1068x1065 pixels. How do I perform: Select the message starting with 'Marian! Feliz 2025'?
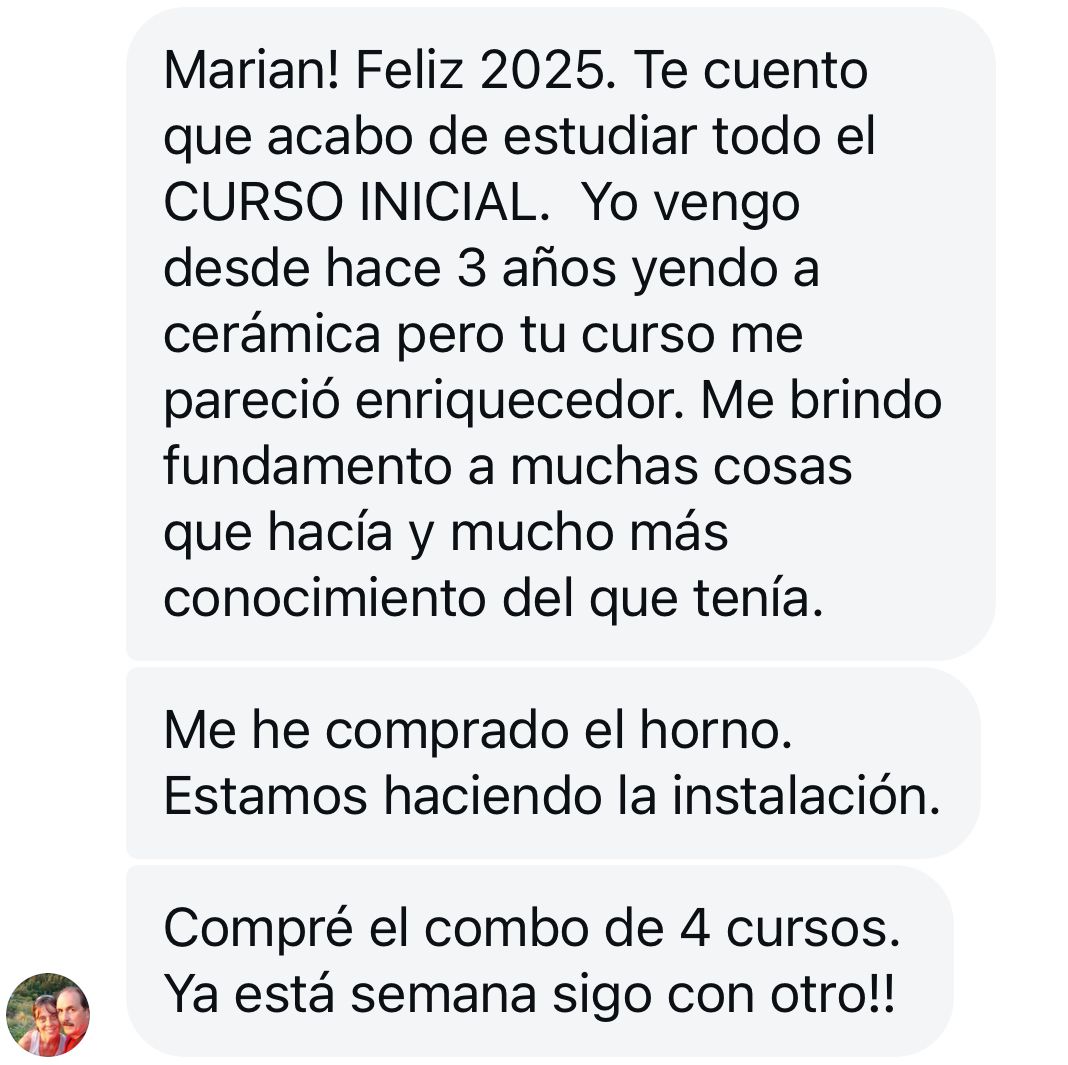coord(561,334)
